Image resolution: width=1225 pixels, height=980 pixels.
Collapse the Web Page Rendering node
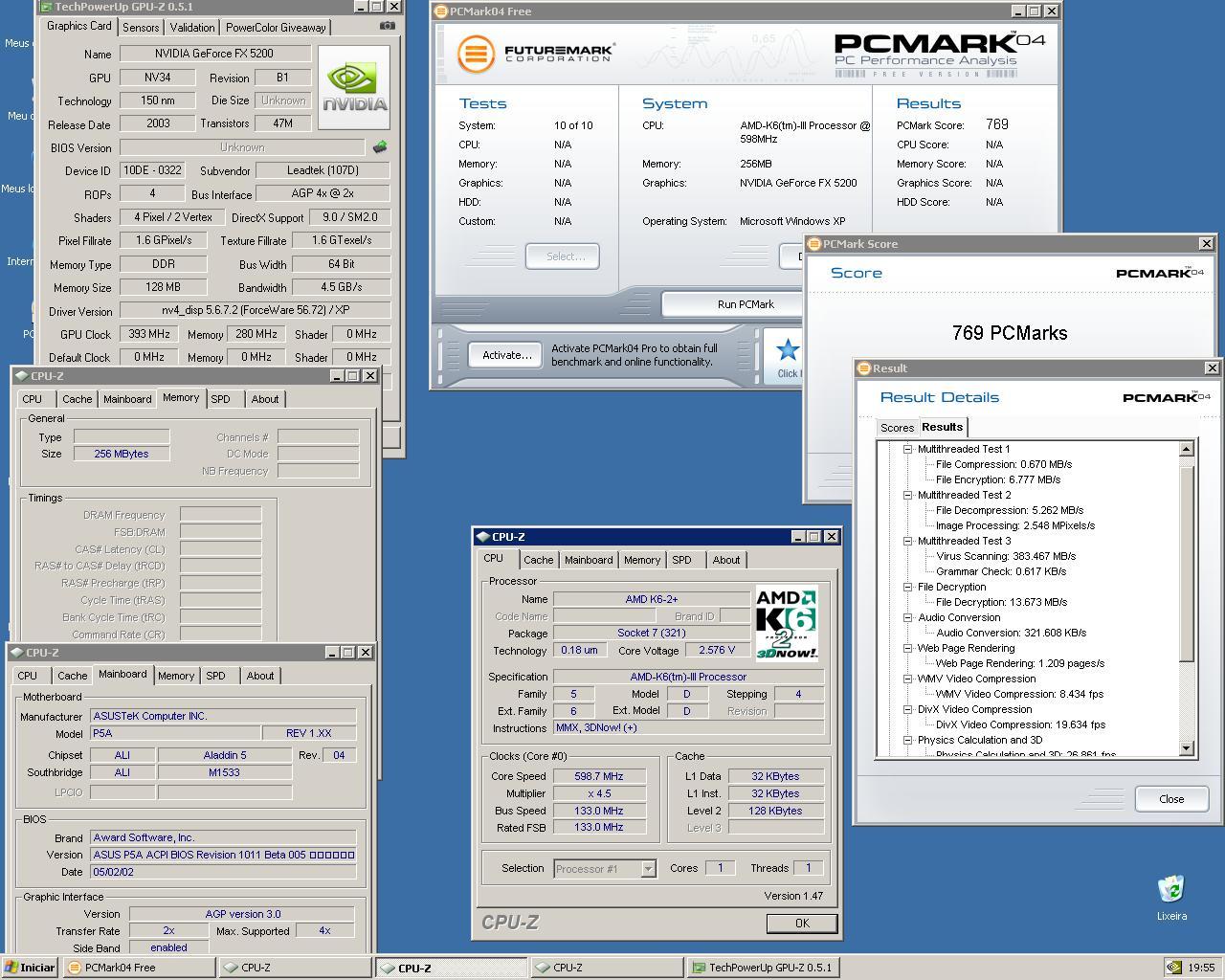click(x=907, y=648)
